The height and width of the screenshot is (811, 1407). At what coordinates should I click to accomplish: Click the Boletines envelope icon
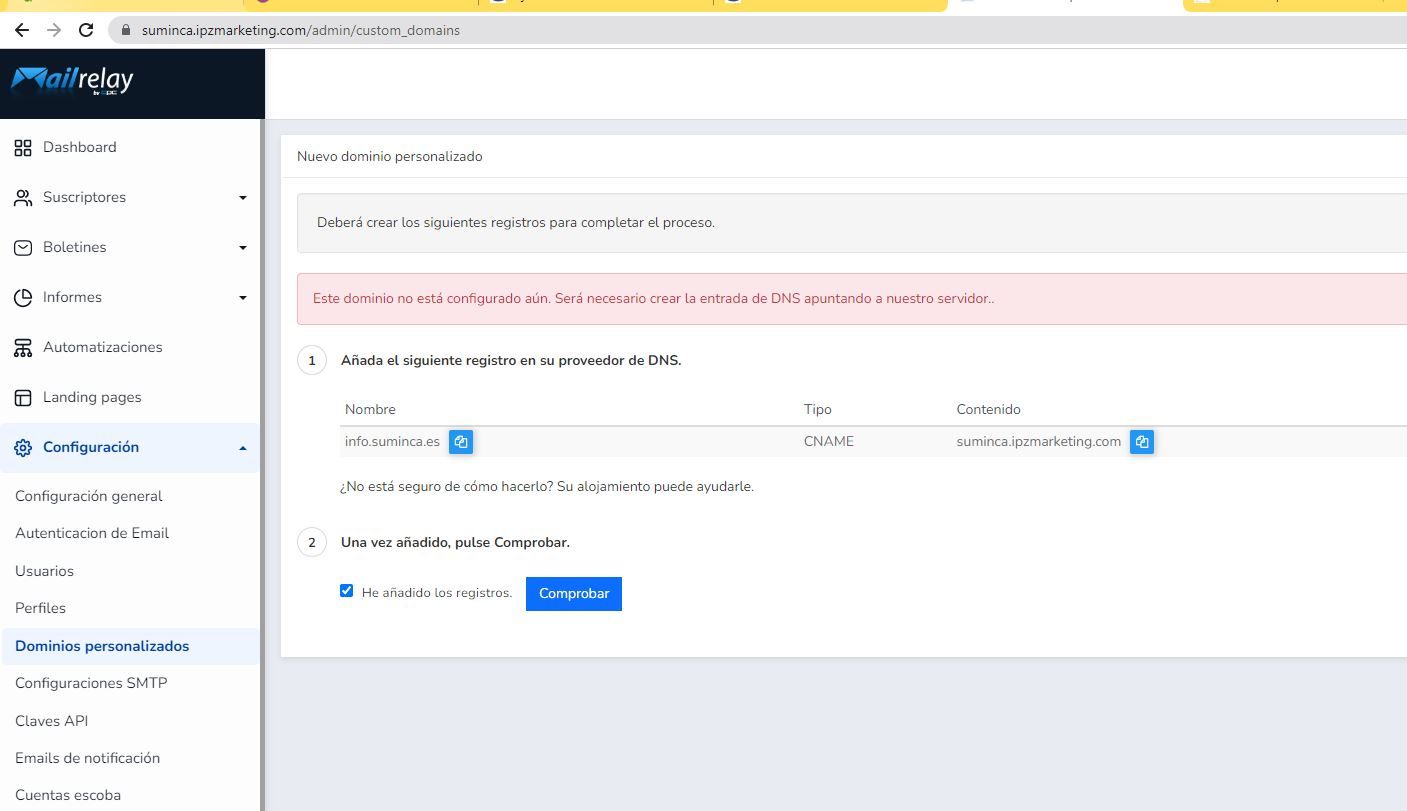pyautogui.click(x=23, y=248)
